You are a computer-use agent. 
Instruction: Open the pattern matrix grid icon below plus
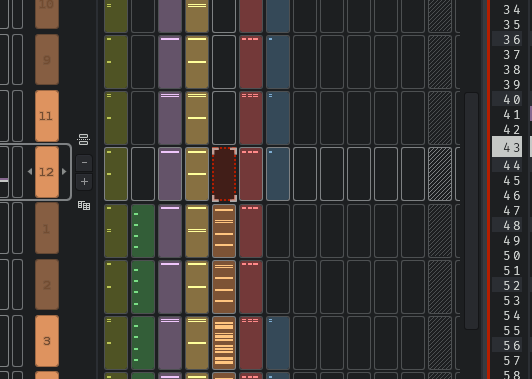pyautogui.click(x=84, y=205)
